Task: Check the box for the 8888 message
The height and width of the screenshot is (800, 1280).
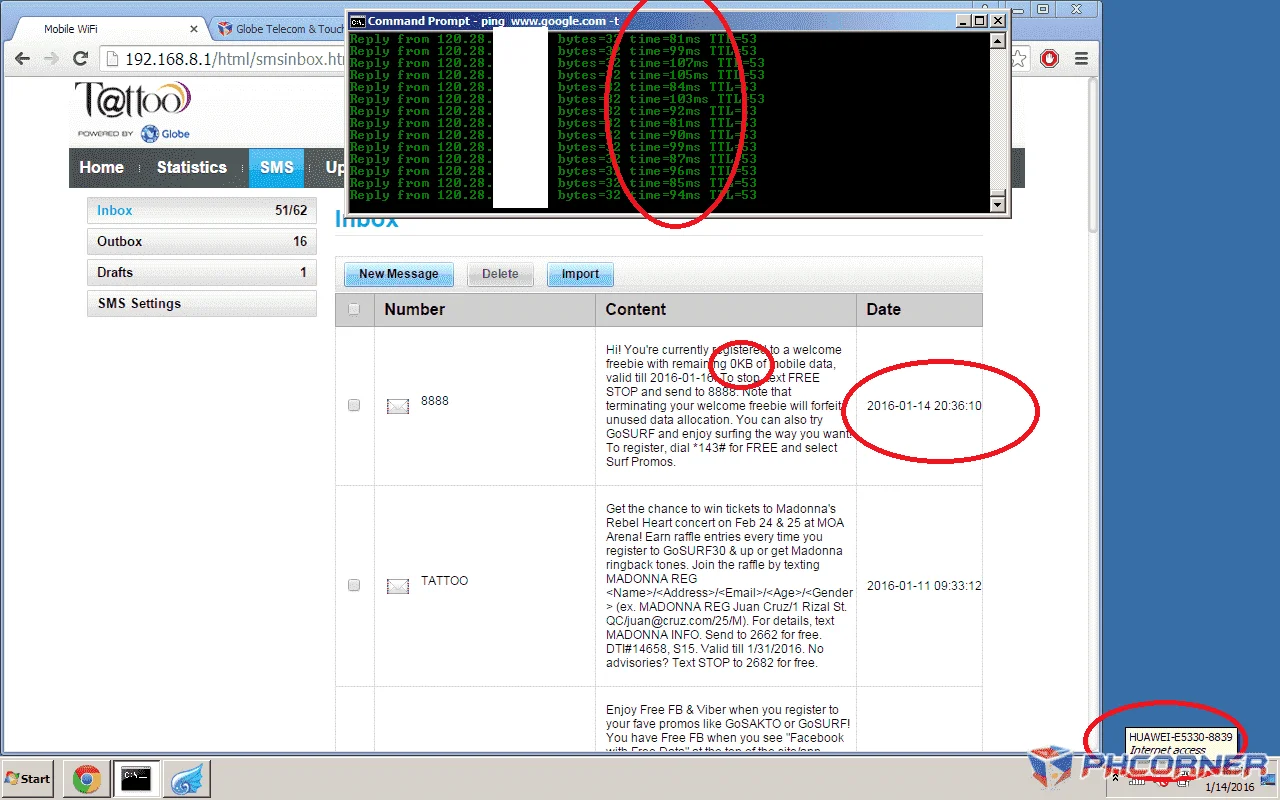Action: (354, 405)
